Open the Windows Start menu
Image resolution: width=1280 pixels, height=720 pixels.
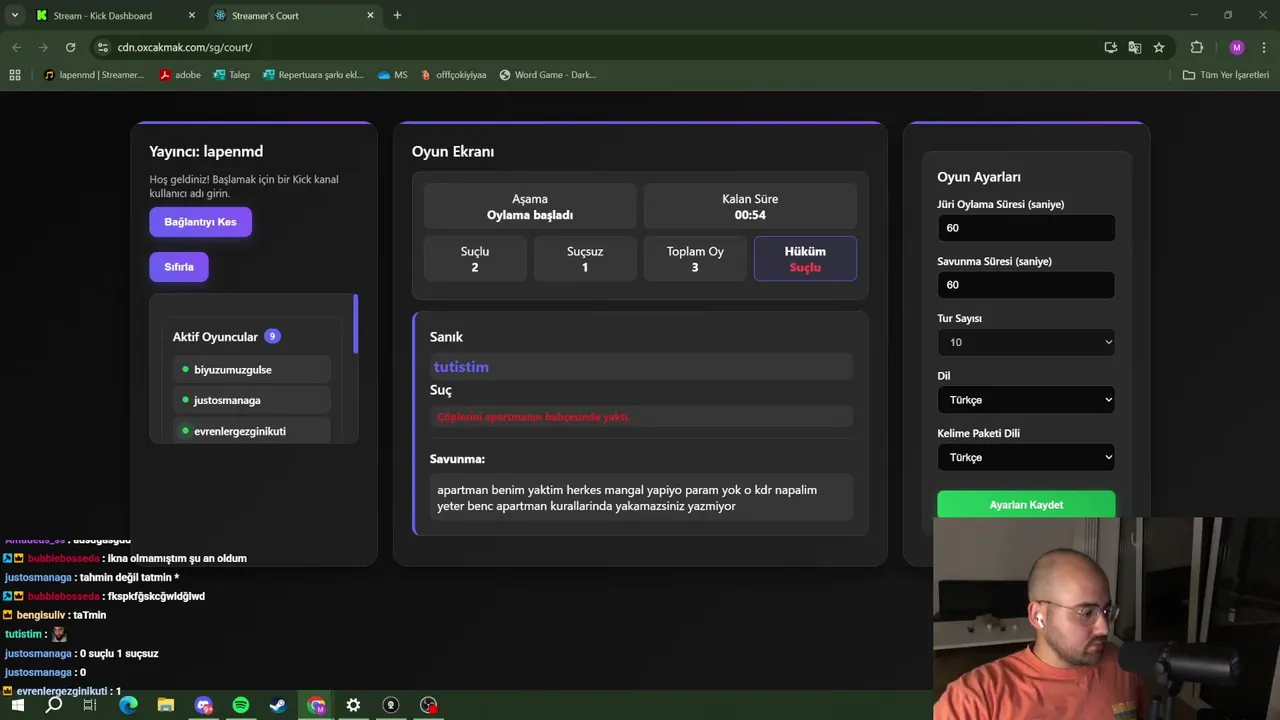click(17, 705)
